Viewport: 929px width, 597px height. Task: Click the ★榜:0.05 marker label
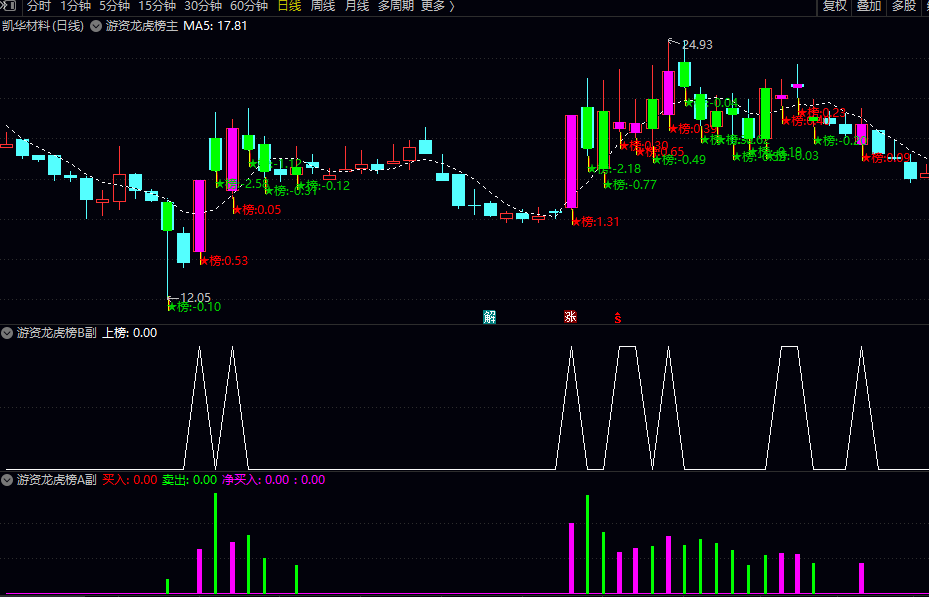[x=257, y=210]
